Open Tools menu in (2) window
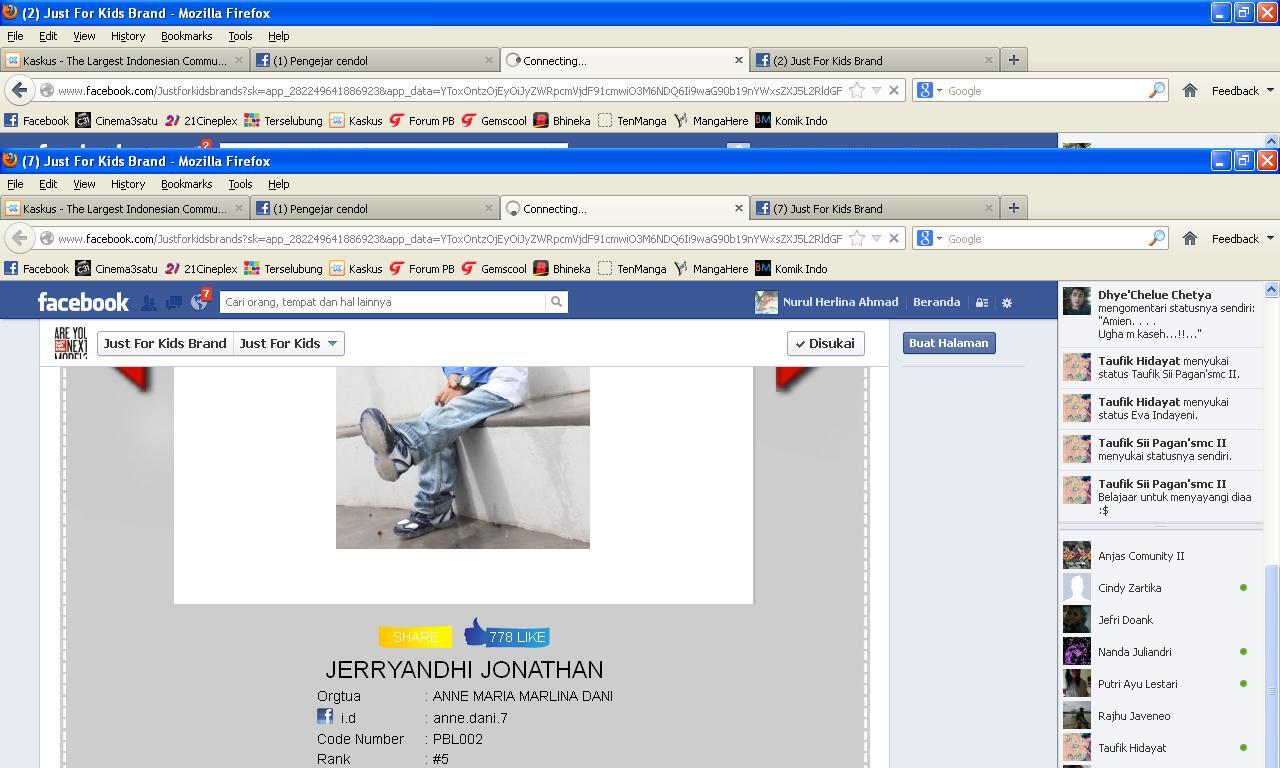The image size is (1280, 768). 240,36
